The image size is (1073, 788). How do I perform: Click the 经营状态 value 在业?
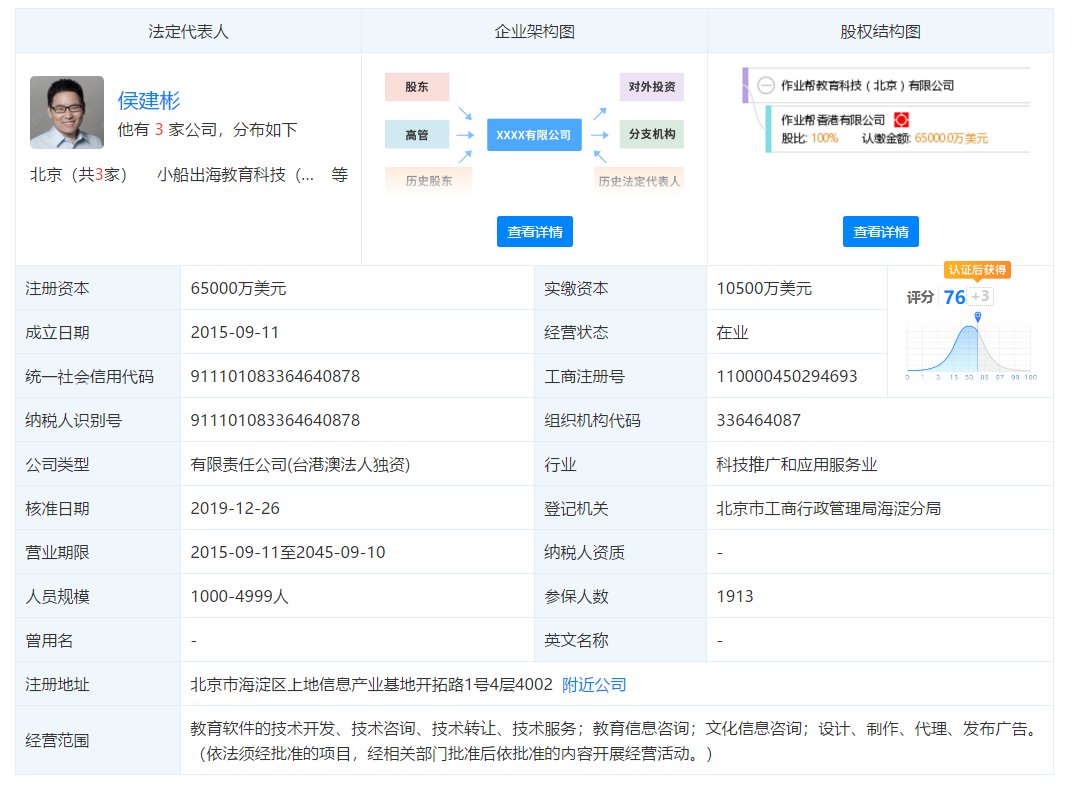click(x=732, y=332)
